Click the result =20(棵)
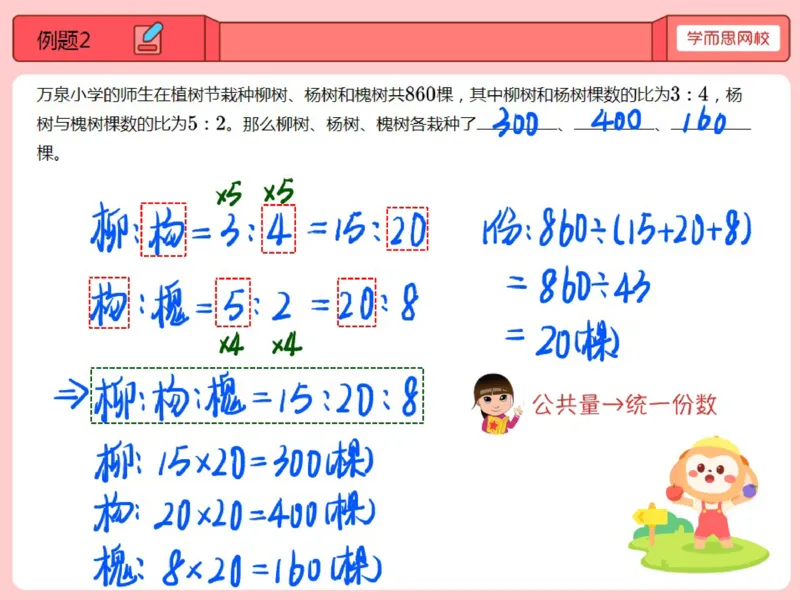The width and height of the screenshot is (800, 600). [x=562, y=341]
